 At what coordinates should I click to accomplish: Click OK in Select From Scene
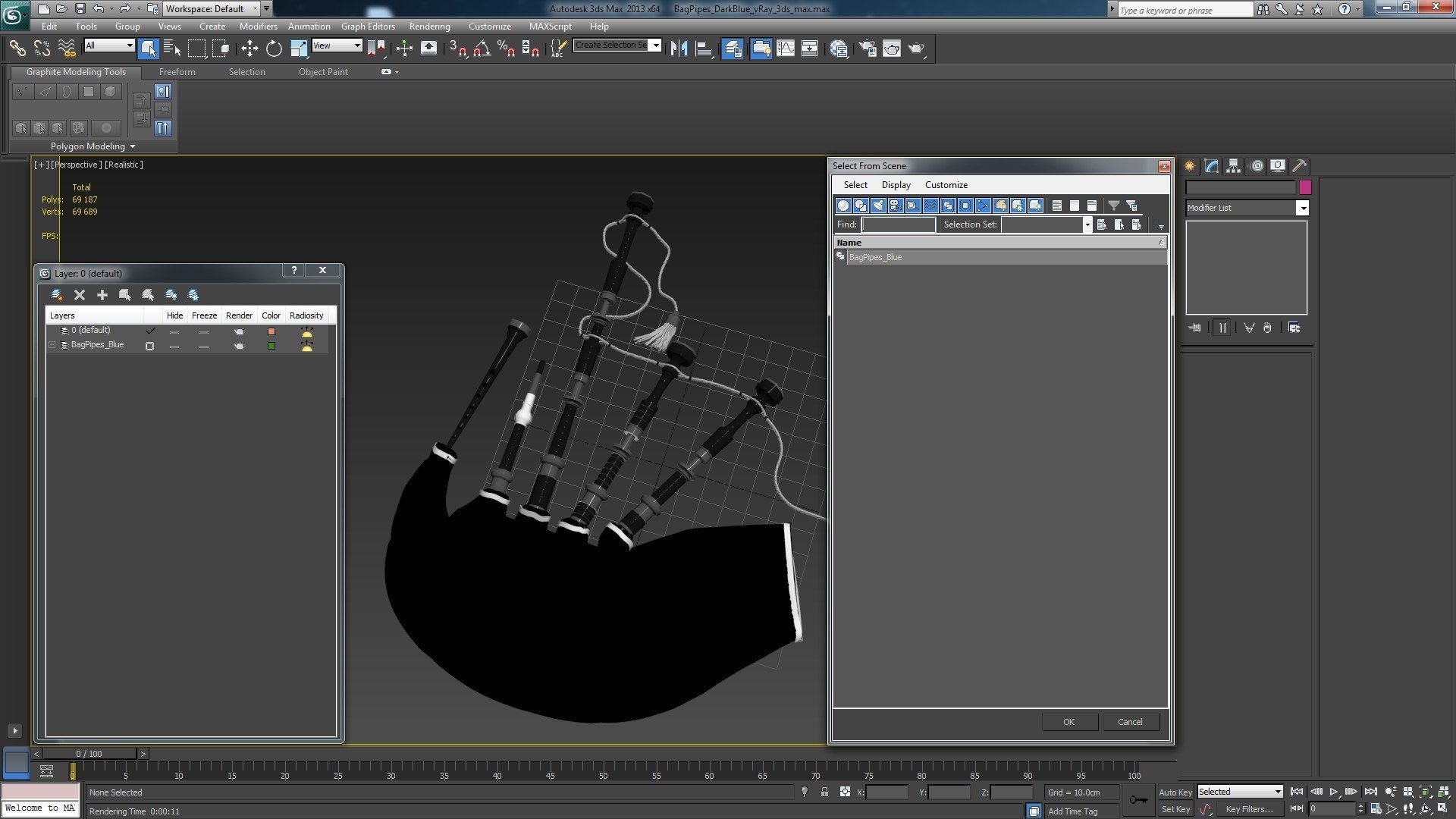click(x=1068, y=722)
